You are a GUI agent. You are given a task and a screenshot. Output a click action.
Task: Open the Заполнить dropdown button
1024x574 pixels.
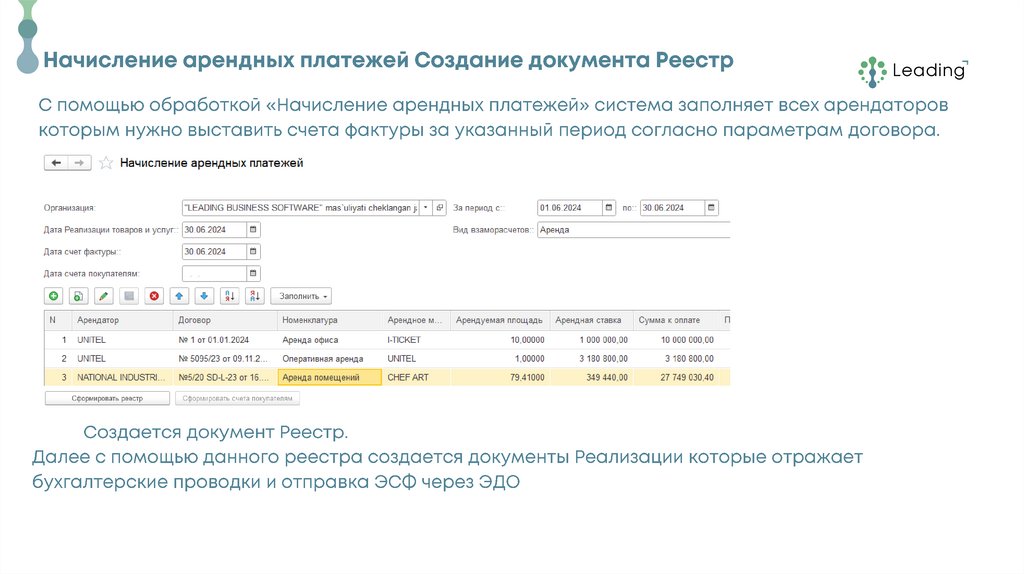302,296
